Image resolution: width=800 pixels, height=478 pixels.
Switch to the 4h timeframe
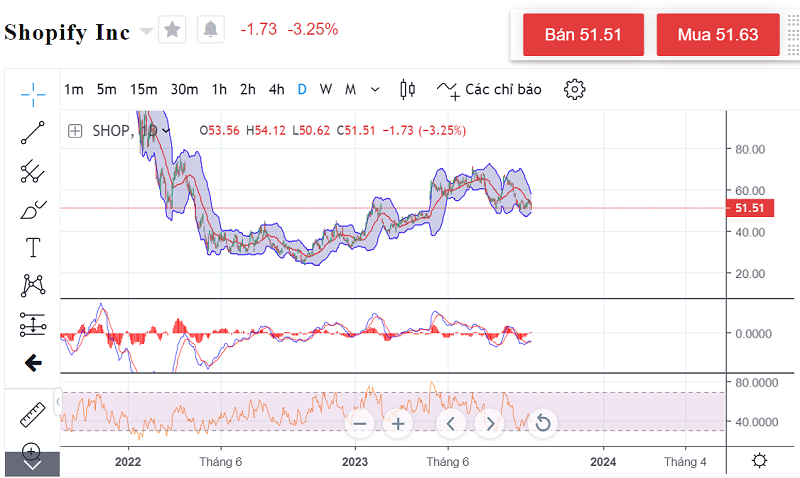[276, 89]
